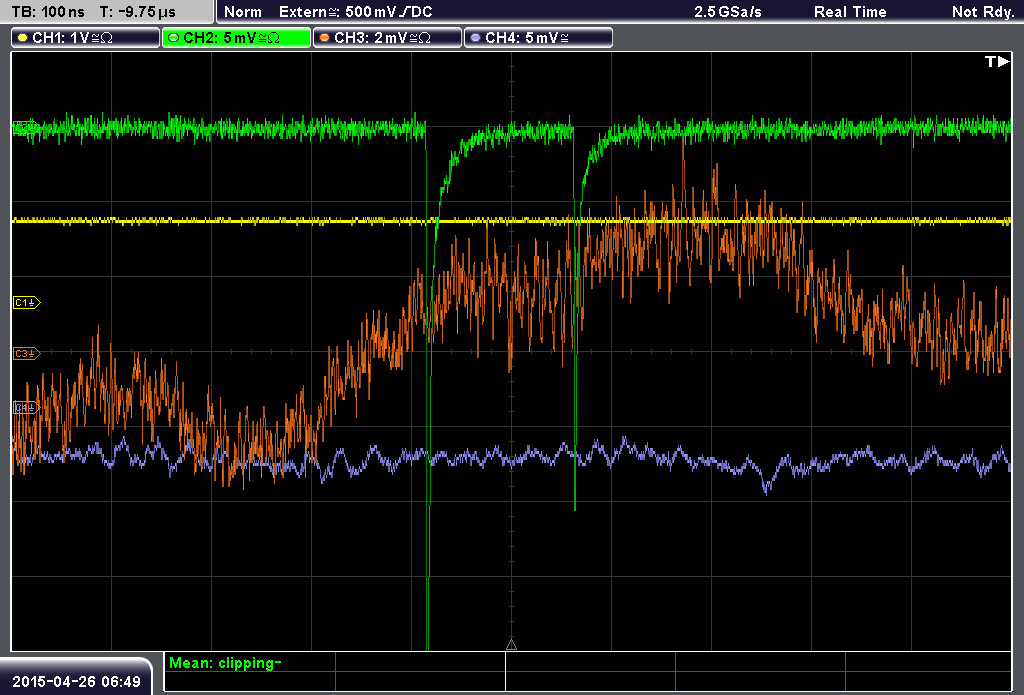Click the trigger position triangle at bottom
This screenshot has height=695, width=1024.
pos(511,645)
